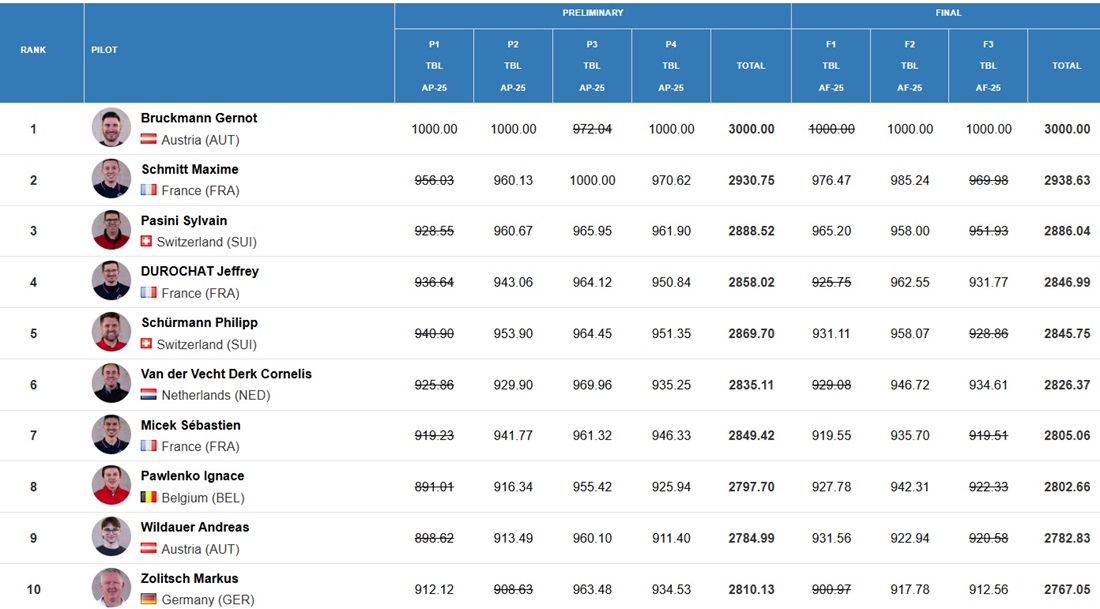Click Zolitsch Markus's profile photo
Screen dimensions: 1100x609
pos(111,588)
